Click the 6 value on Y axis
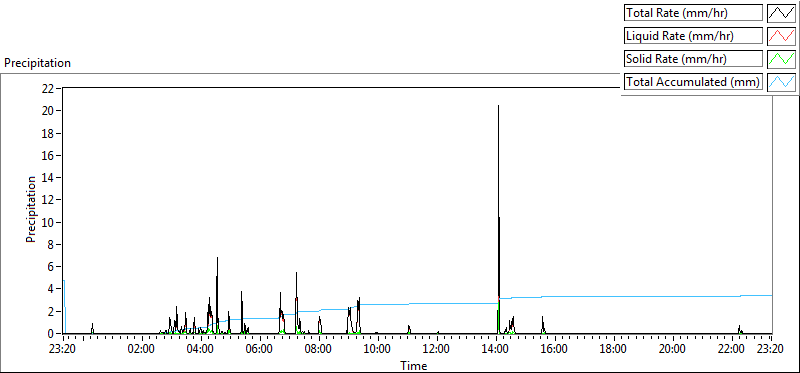The height and width of the screenshot is (373, 800). pyautogui.click(x=51, y=267)
